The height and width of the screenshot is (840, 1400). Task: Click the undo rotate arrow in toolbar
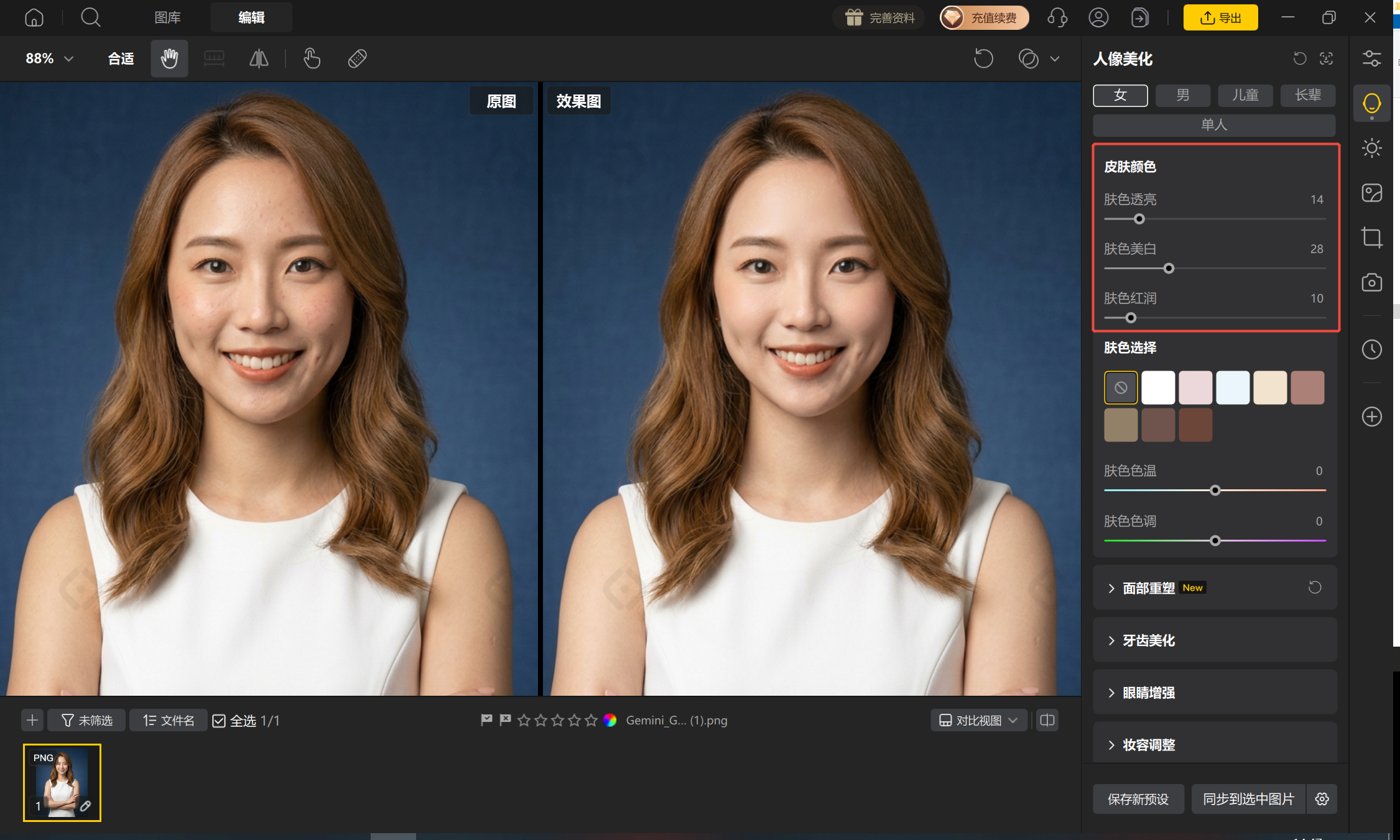[983, 58]
